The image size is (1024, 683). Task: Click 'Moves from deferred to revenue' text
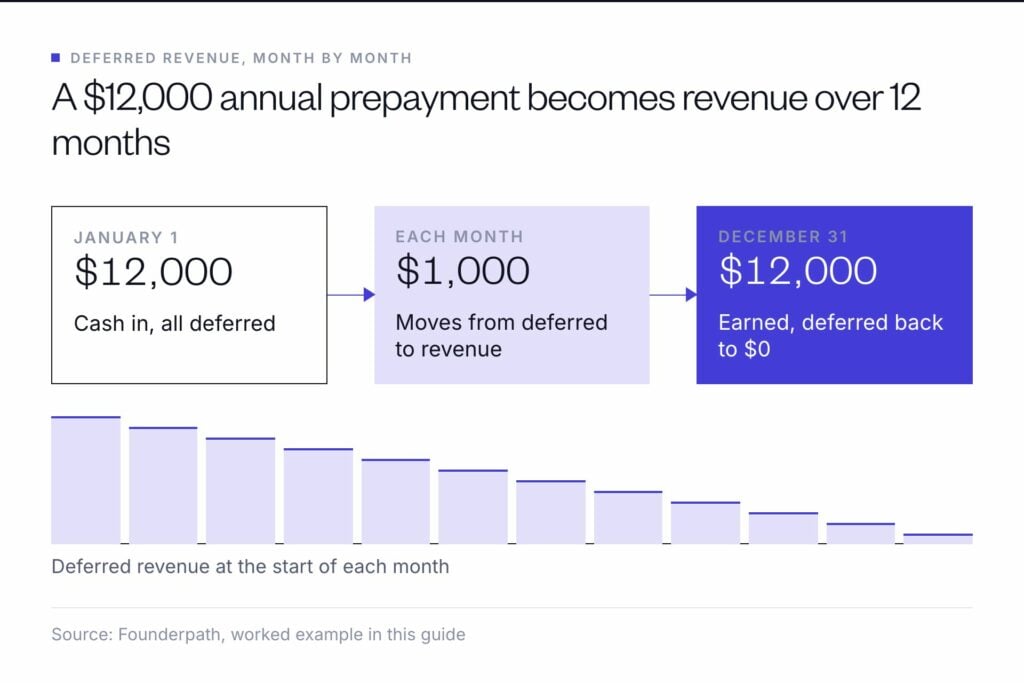(501, 336)
